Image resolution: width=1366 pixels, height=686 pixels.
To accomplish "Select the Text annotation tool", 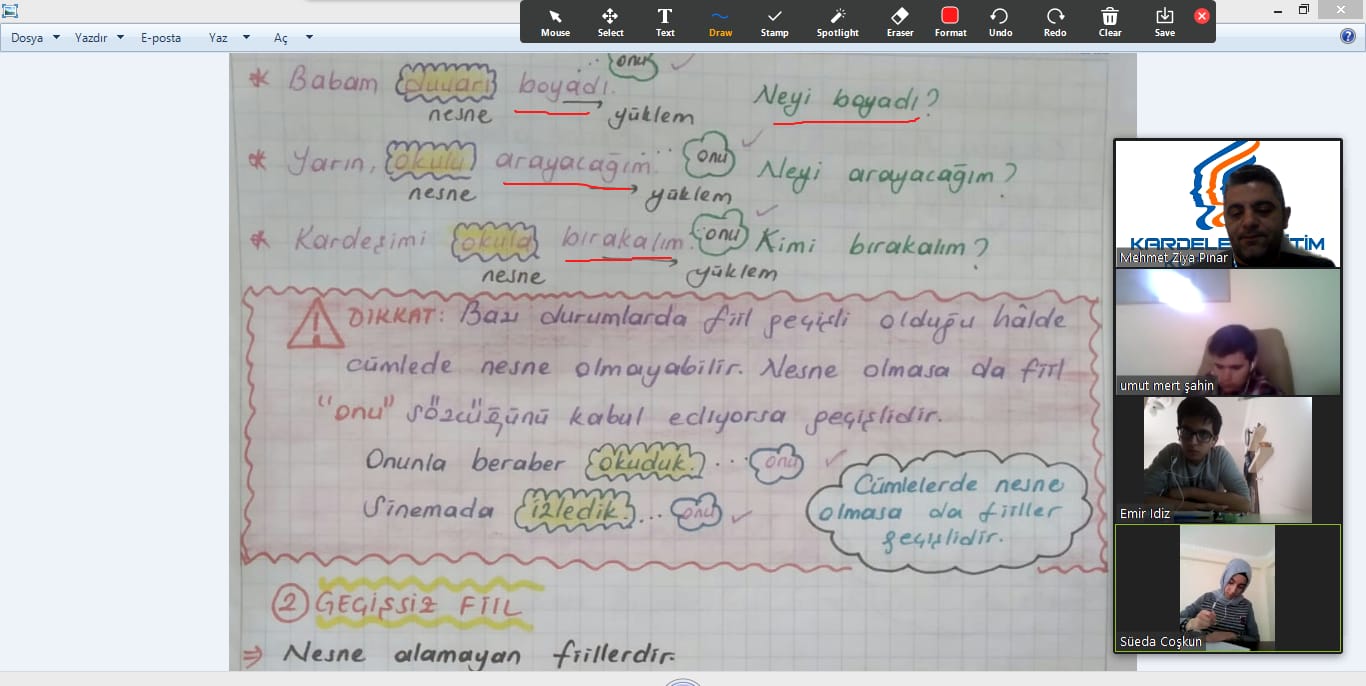I will (x=665, y=21).
